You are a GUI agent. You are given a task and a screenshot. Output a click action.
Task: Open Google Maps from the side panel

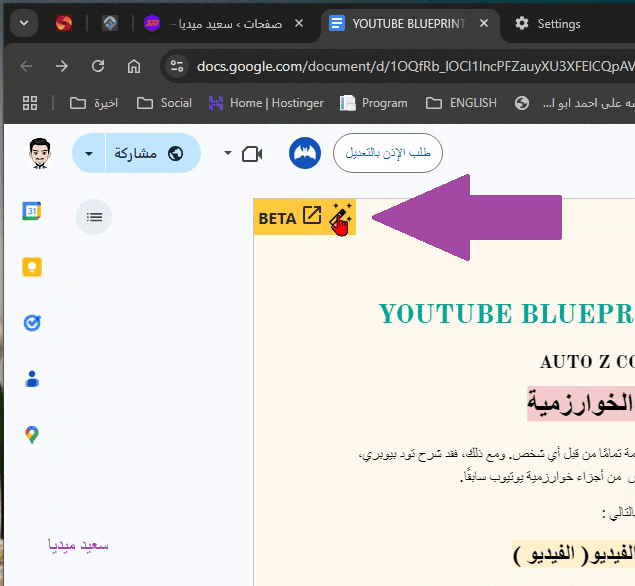click(32, 435)
